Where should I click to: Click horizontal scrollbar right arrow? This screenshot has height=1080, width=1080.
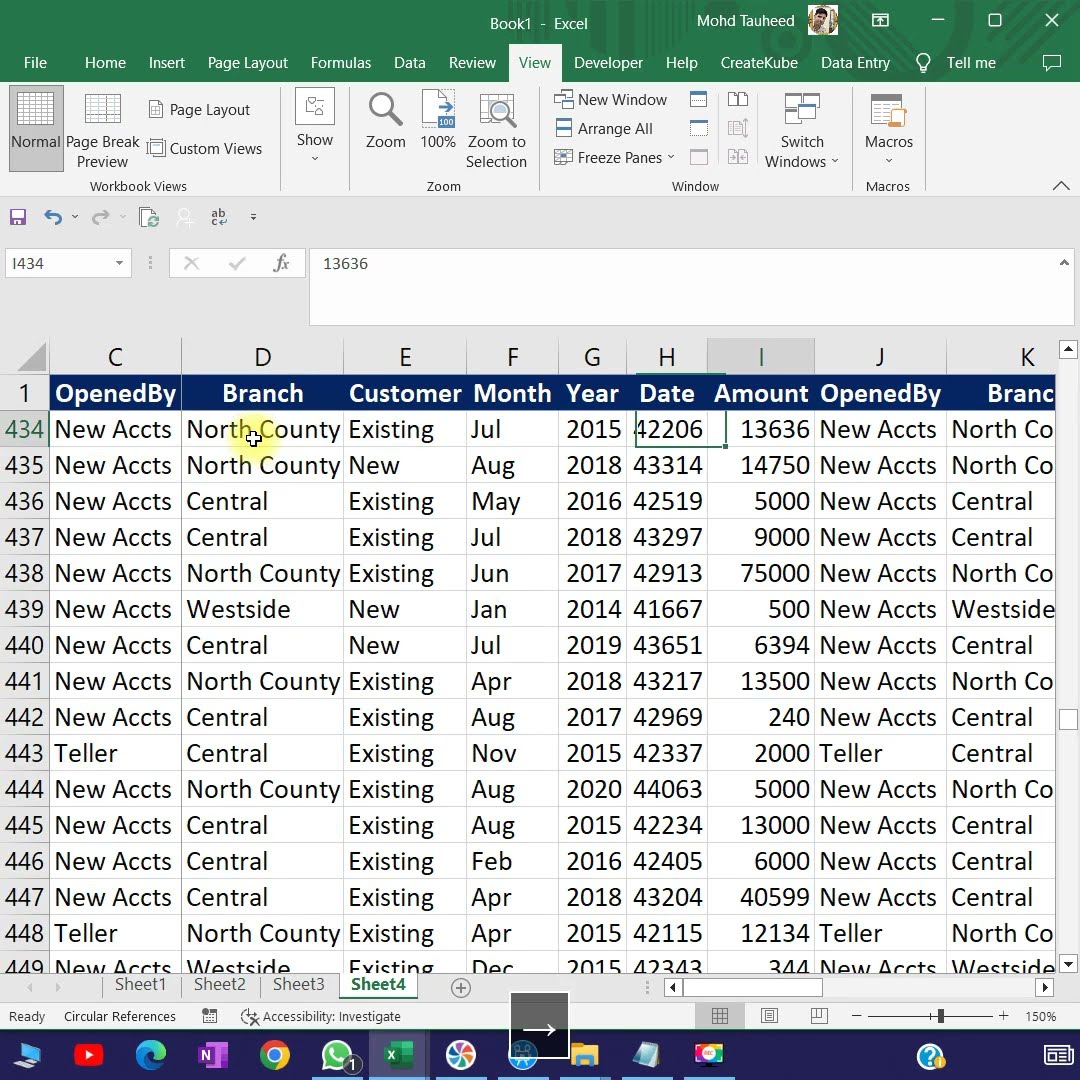coord(1044,988)
